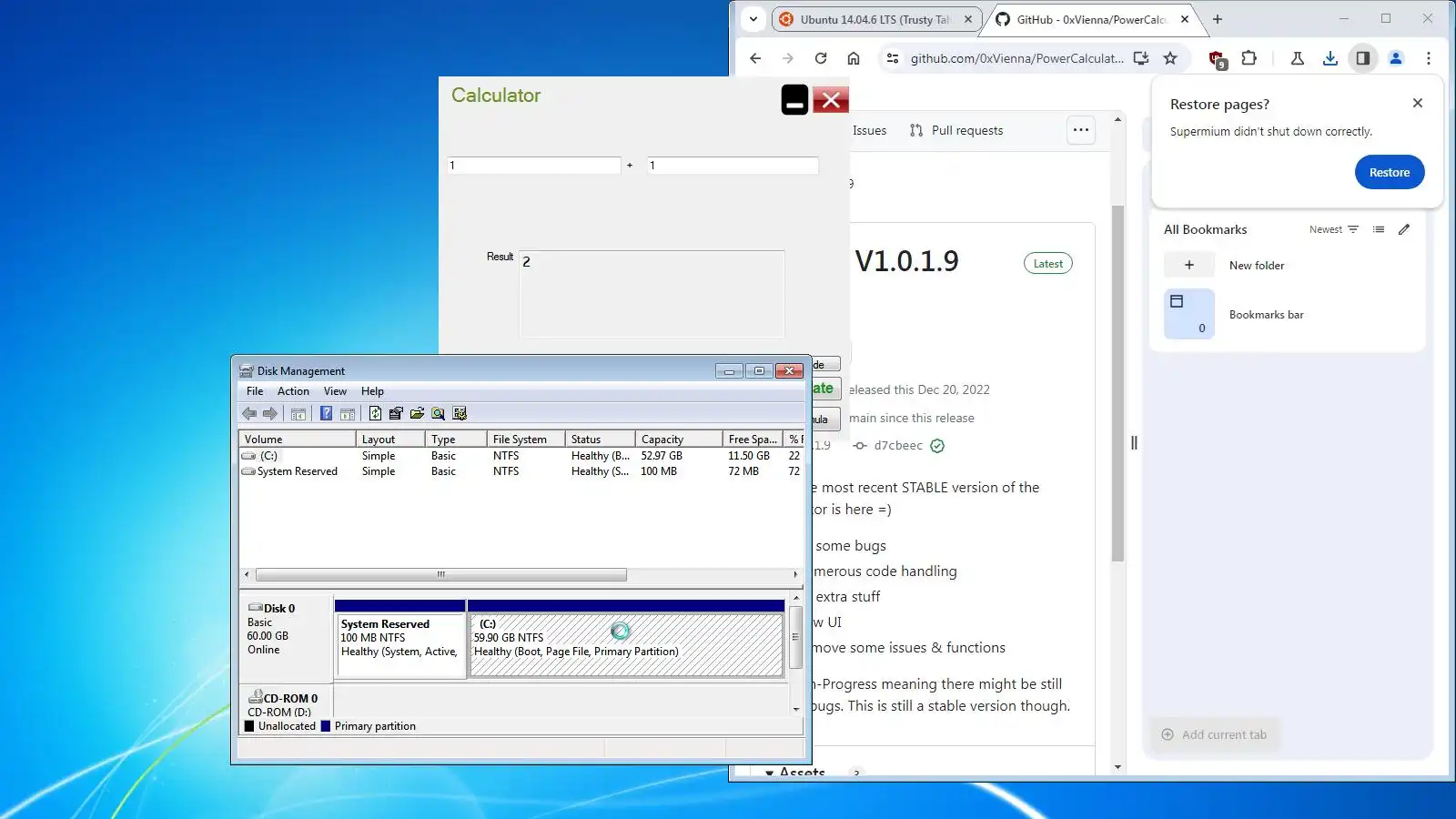
Task: Click the GitHub page vertical scrollbar
Action: (1117, 382)
